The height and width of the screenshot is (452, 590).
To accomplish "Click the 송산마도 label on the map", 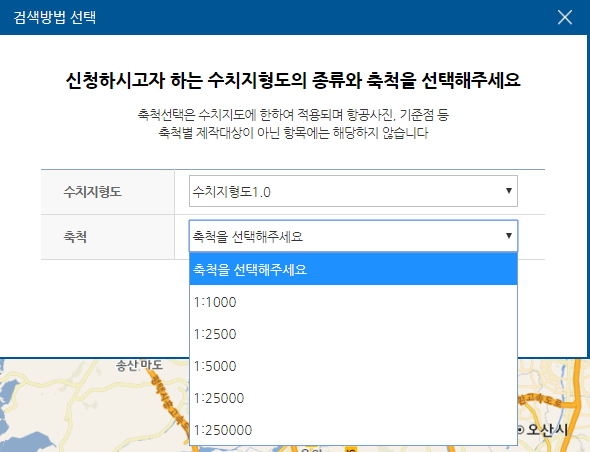I will click(x=139, y=365).
